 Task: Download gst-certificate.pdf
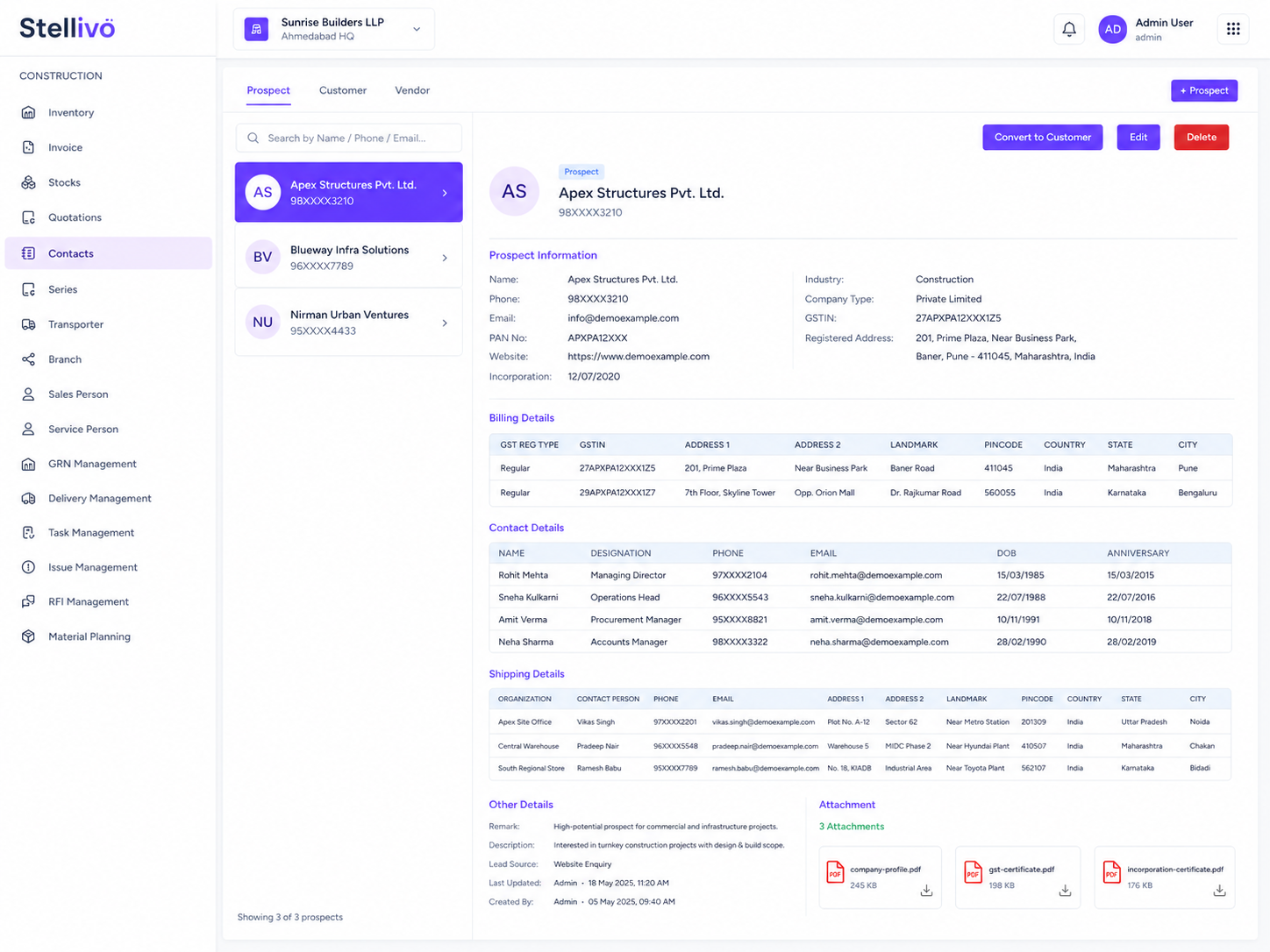[x=1065, y=891]
